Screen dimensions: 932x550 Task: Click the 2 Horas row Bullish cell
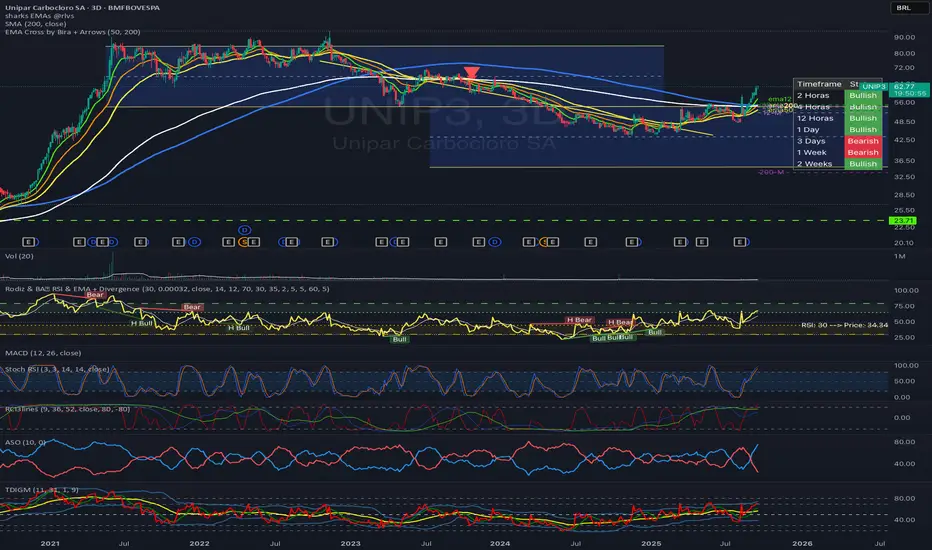(862, 96)
